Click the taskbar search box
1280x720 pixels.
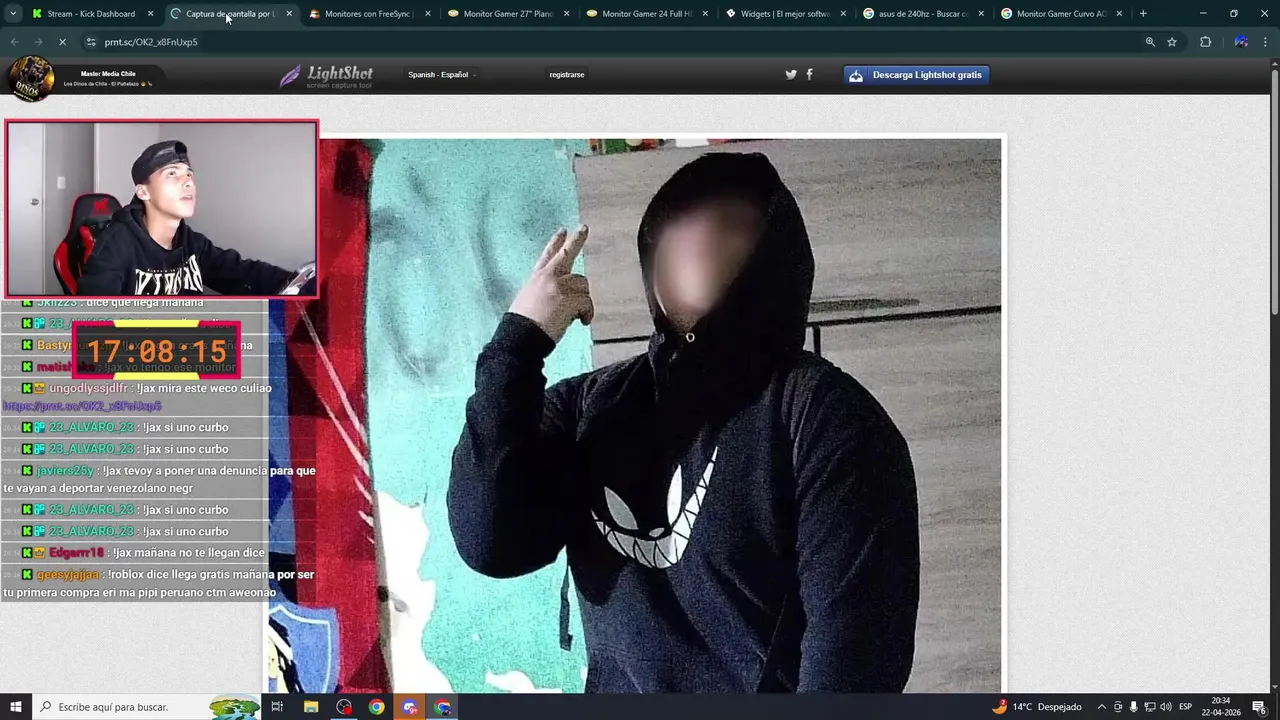click(147, 707)
